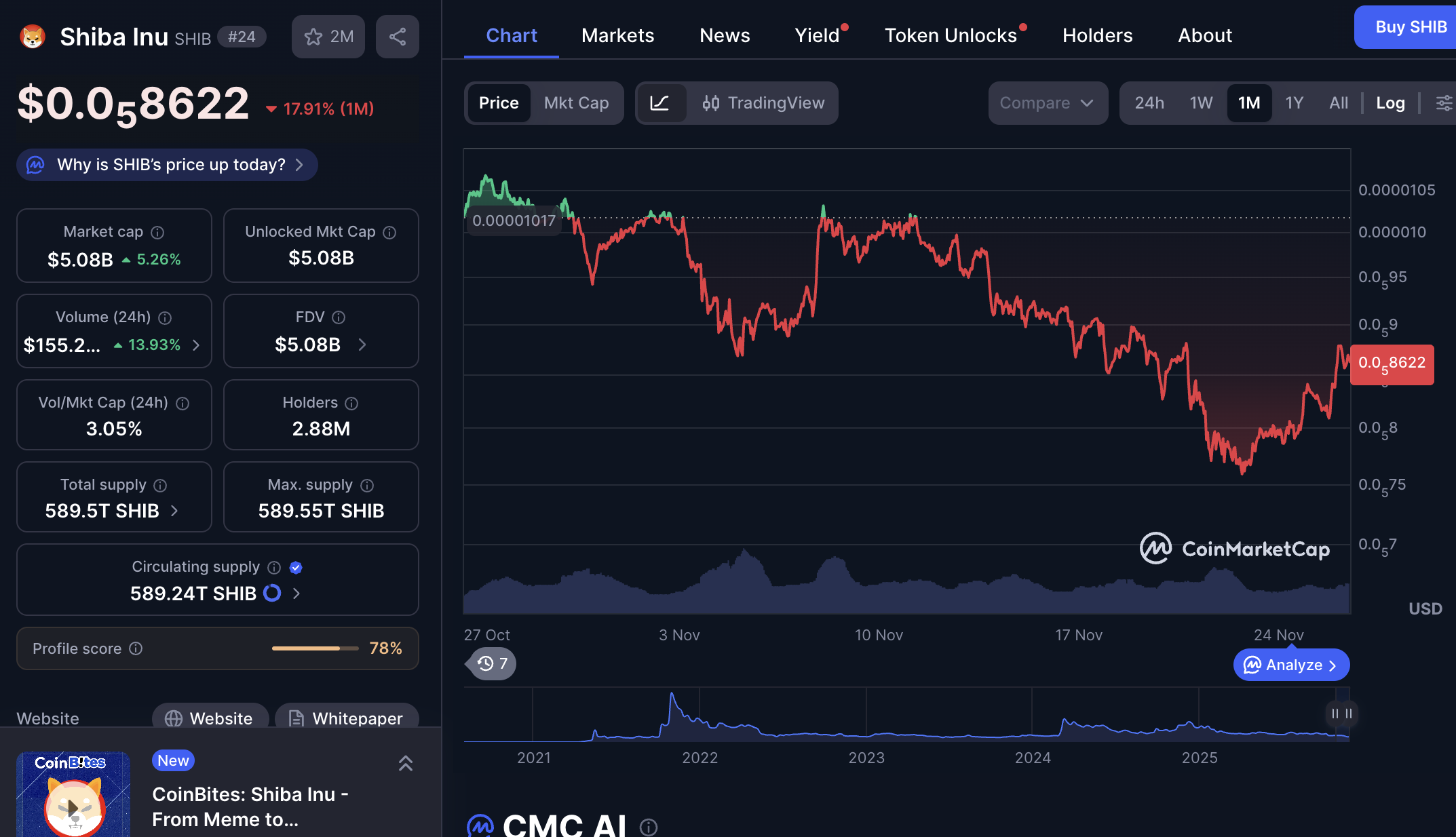Click the share icon button
The height and width of the screenshot is (837, 1456).
point(398,37)
